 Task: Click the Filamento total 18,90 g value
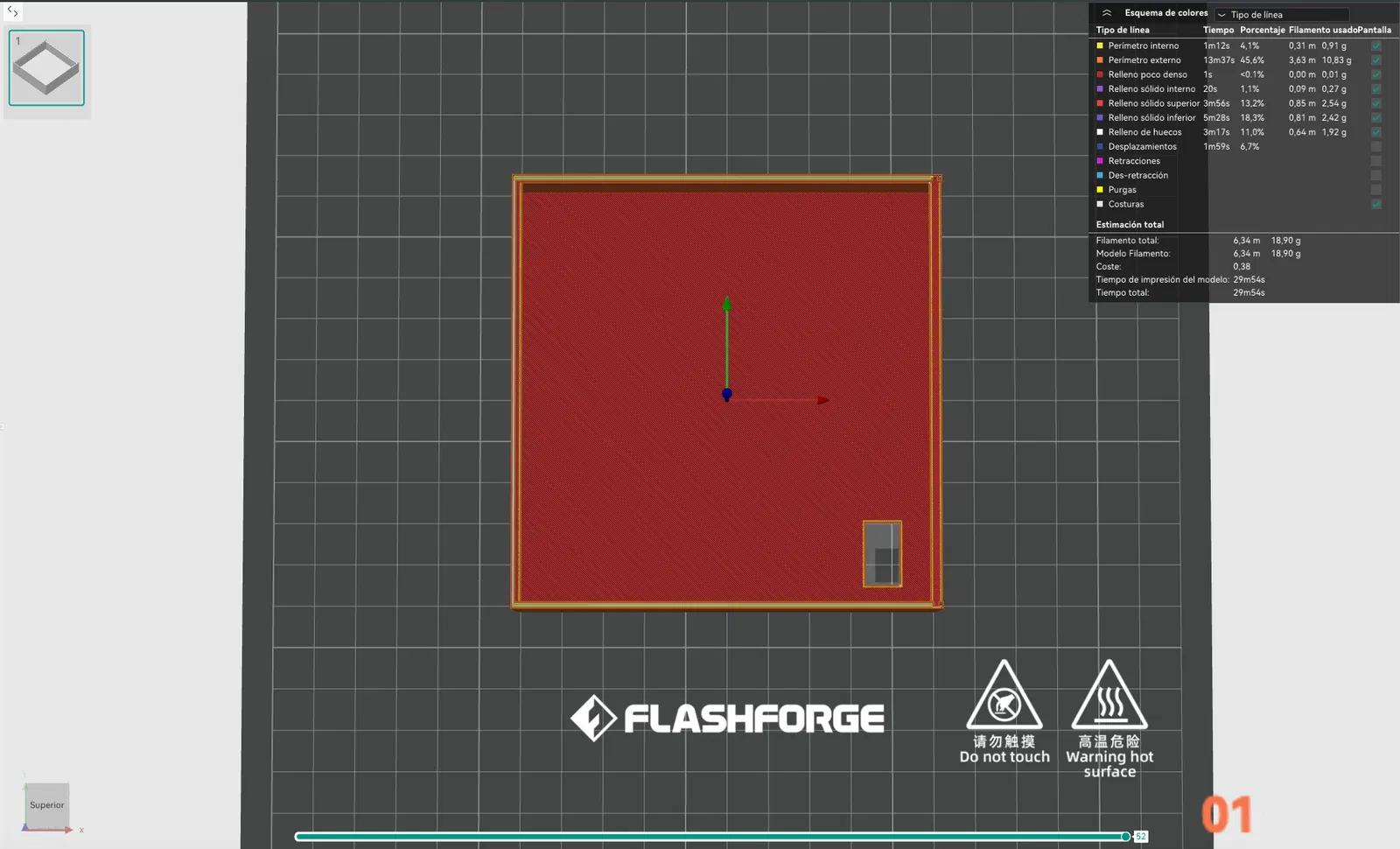(x=1286, y=241)
